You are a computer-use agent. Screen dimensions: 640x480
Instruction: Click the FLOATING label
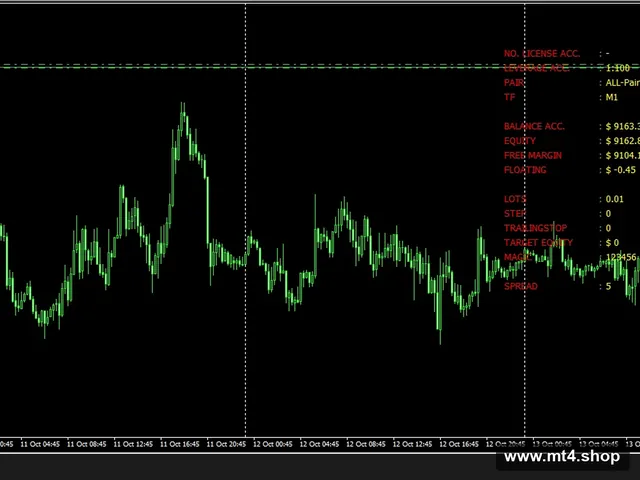525,170
